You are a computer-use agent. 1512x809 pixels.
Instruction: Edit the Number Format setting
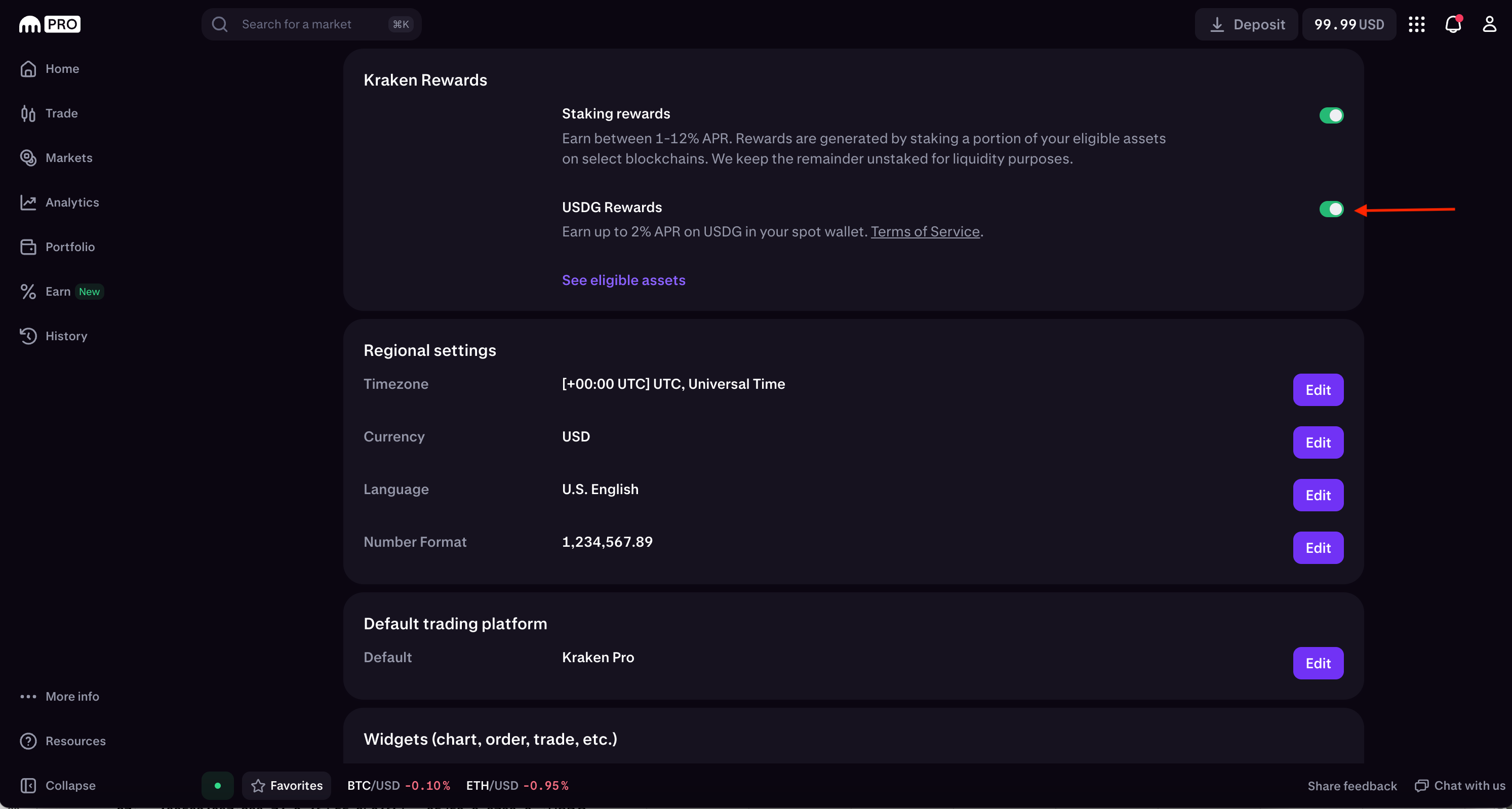[x=1318, y=547]
